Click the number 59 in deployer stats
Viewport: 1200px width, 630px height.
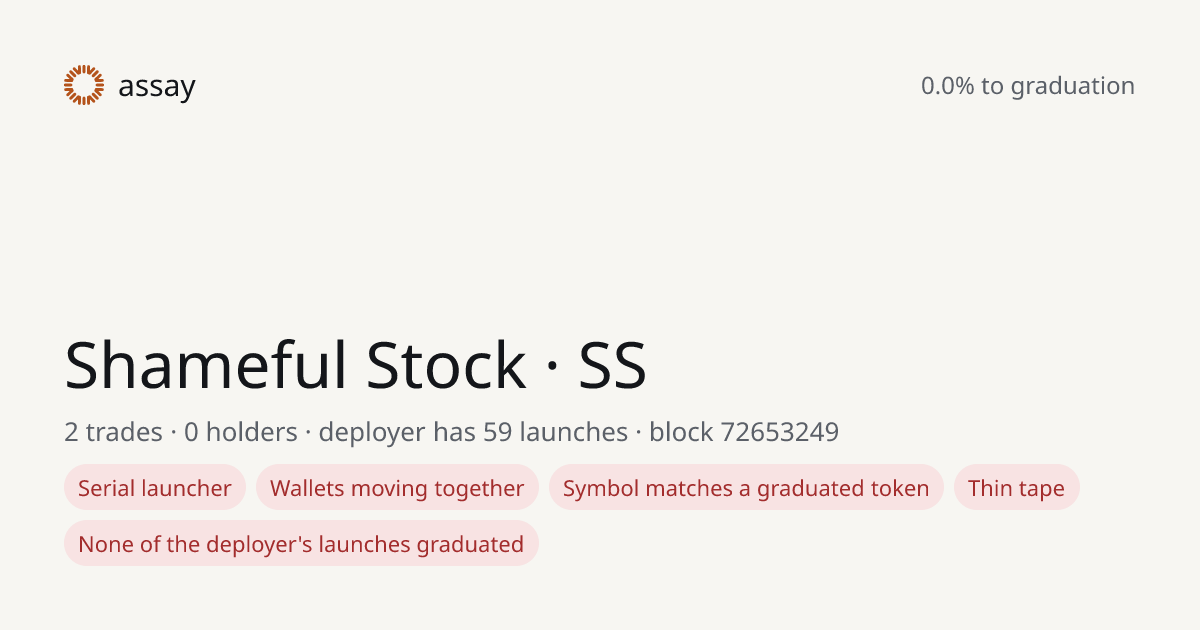coord(498,432)
